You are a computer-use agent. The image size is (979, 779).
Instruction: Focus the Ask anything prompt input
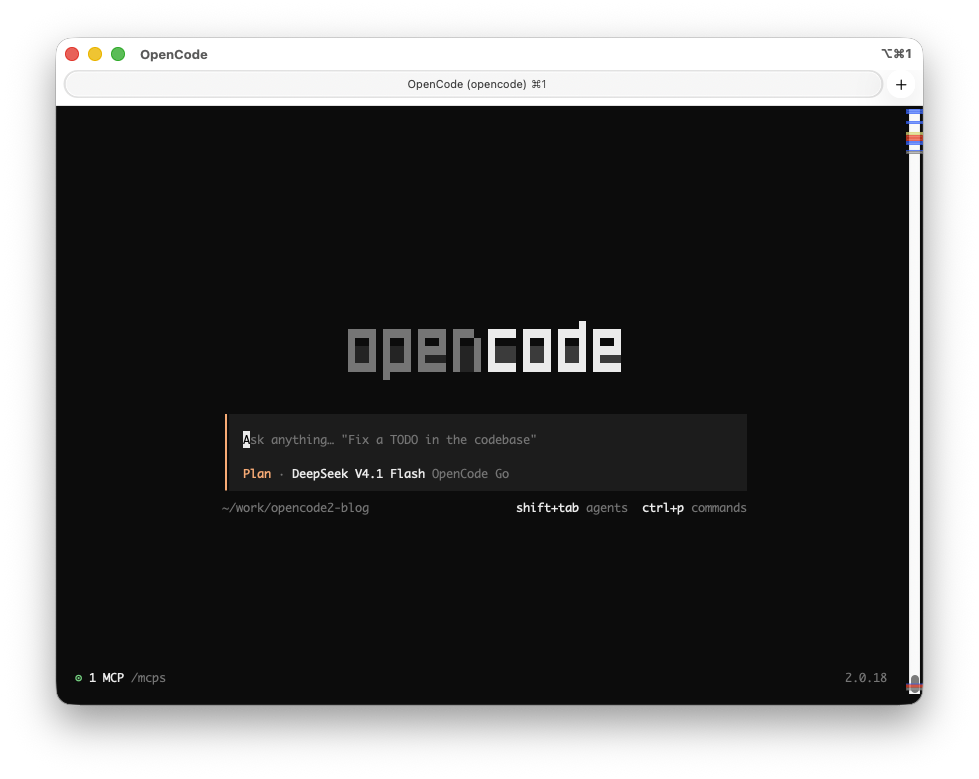pos(487,439)
